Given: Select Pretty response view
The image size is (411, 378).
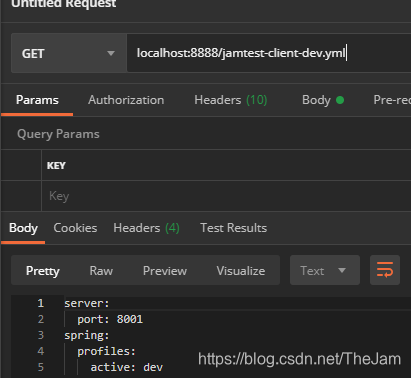Looking at the screenshot, I should coord(43,271).
